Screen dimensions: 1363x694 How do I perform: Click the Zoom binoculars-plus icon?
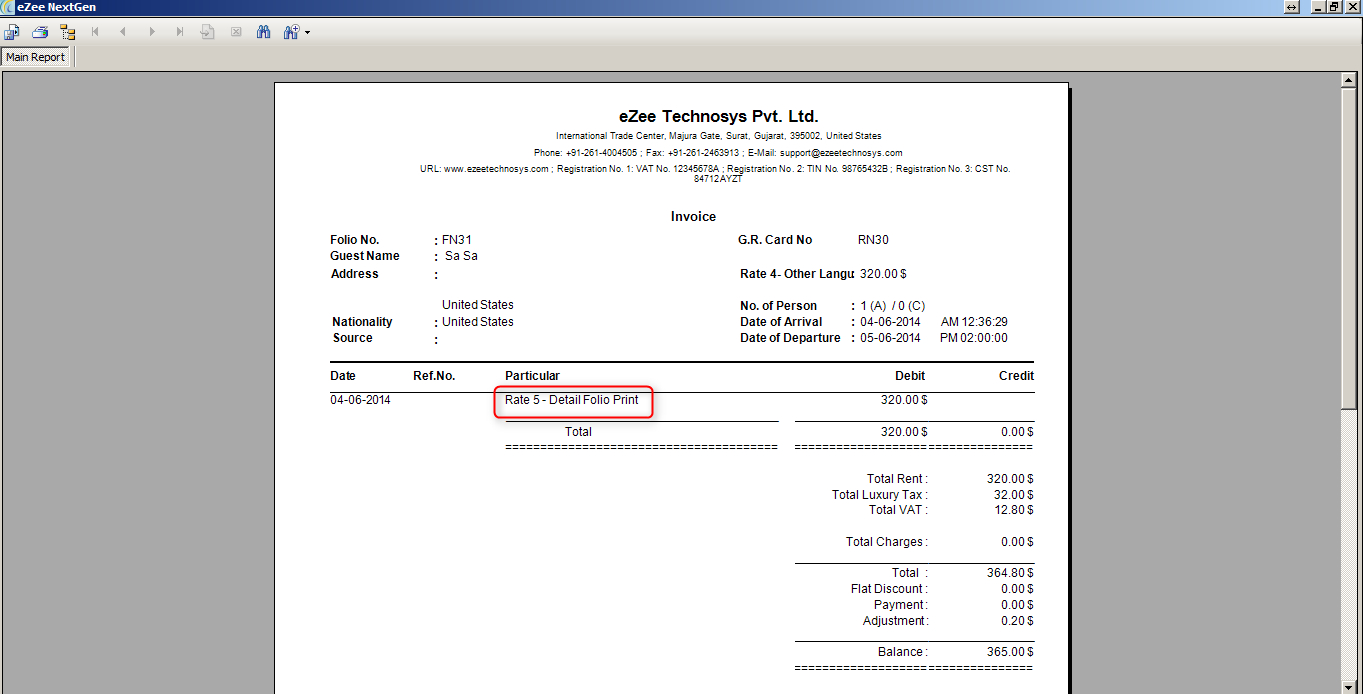[291, 32]
